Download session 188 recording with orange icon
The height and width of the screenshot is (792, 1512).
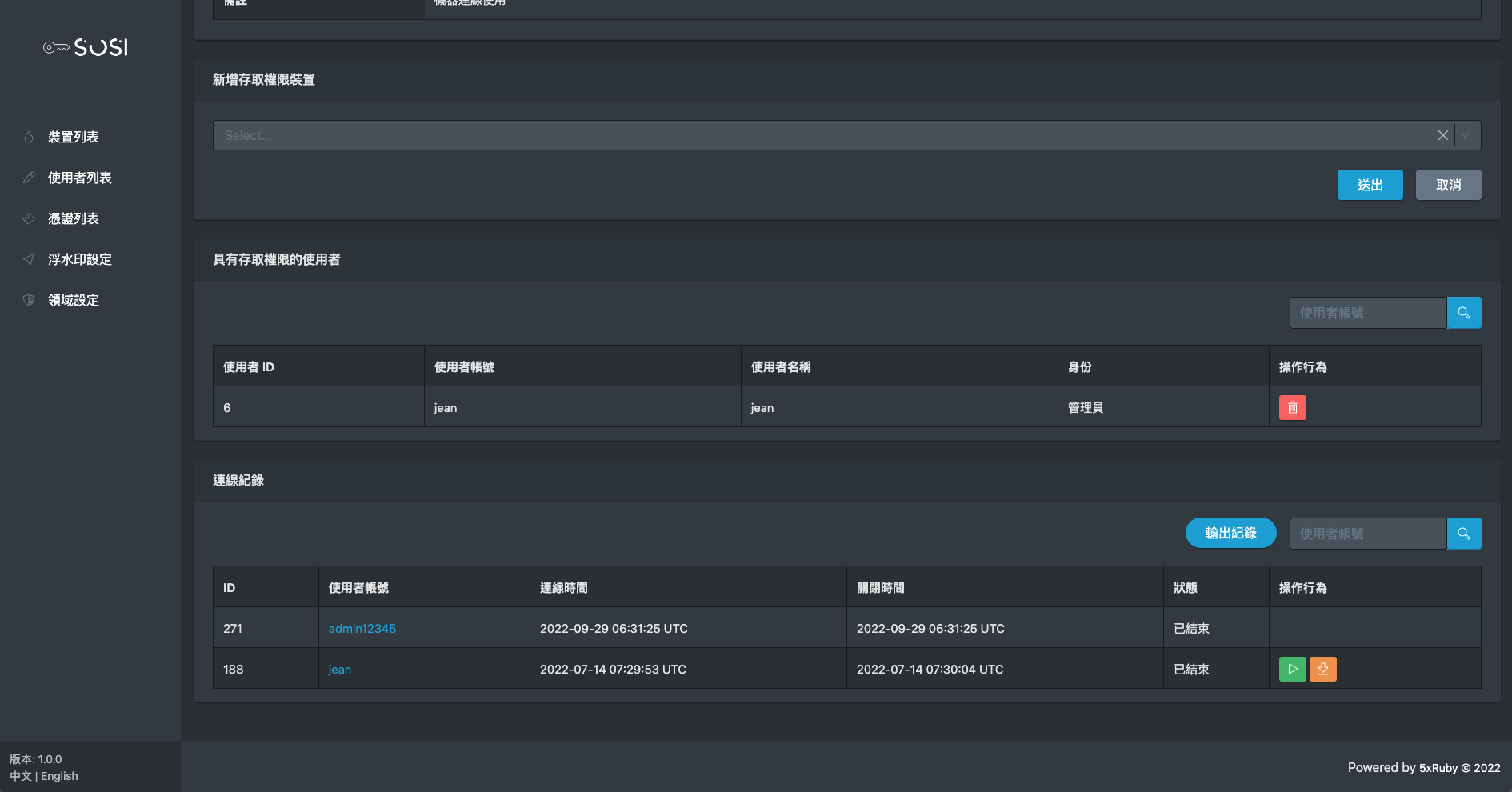(x=1322, y=669)
